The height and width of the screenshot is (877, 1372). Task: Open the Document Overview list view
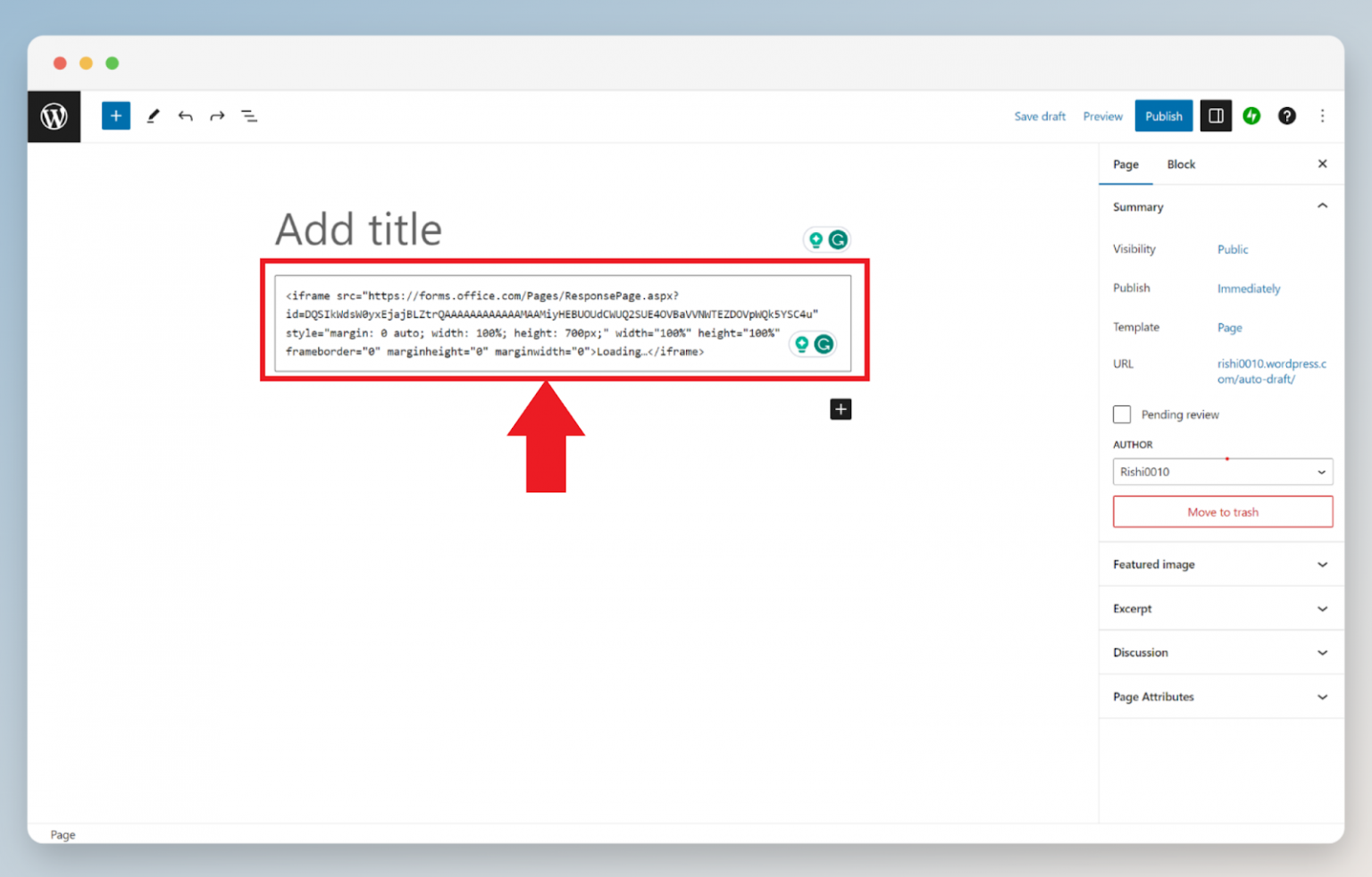pyautogui.click(x=249, y=116)
